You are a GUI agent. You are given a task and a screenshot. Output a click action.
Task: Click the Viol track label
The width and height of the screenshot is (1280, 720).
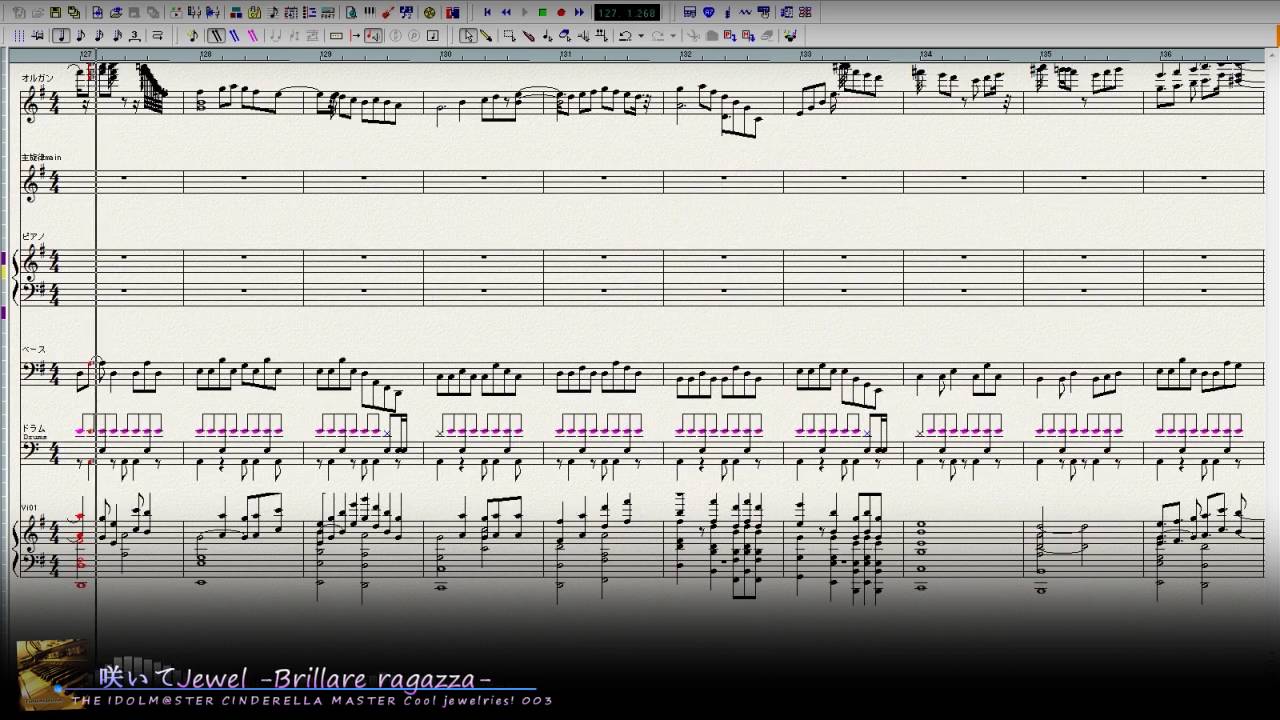pos(29,508)
